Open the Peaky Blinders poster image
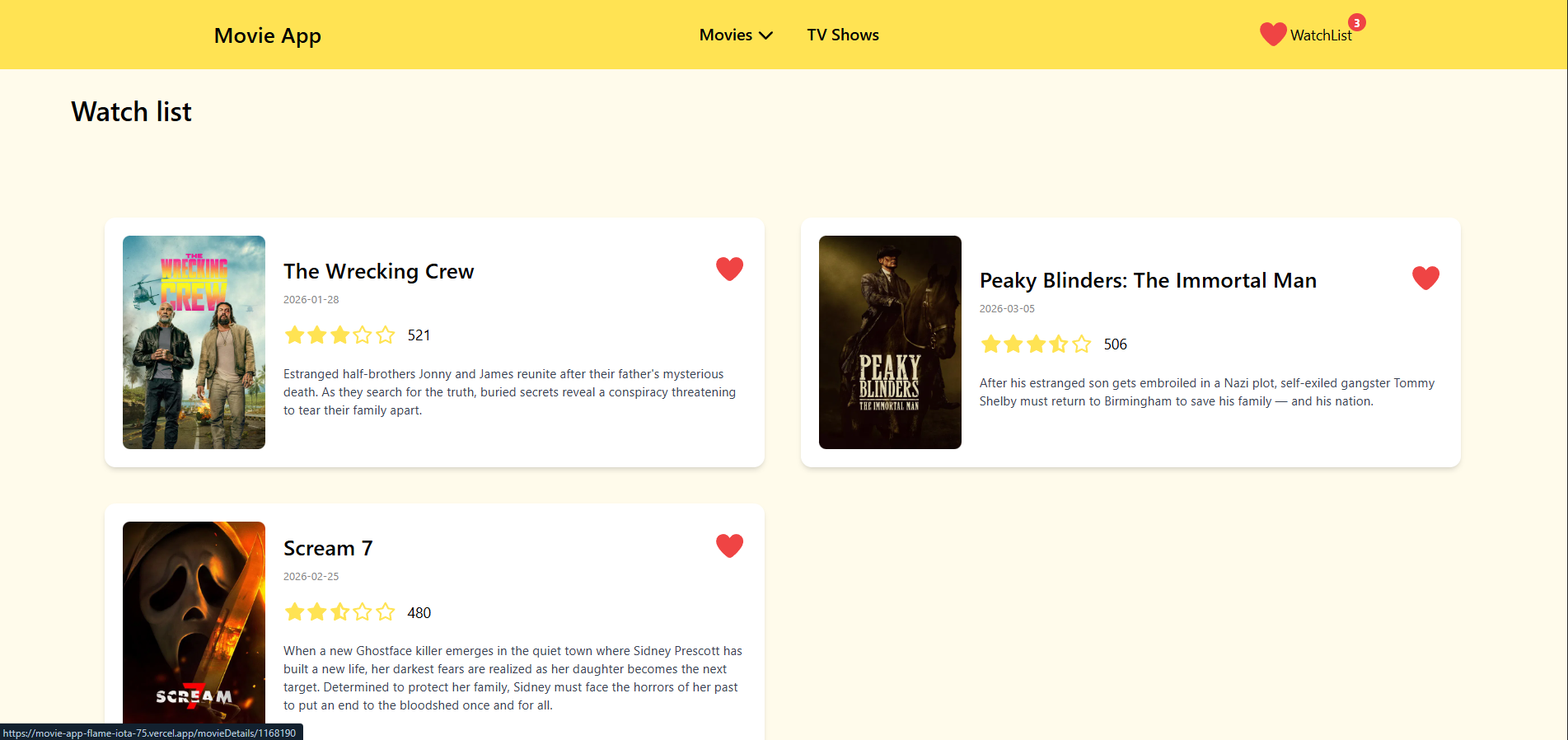This screenshot has width=1568, height=740. (890, 342)
